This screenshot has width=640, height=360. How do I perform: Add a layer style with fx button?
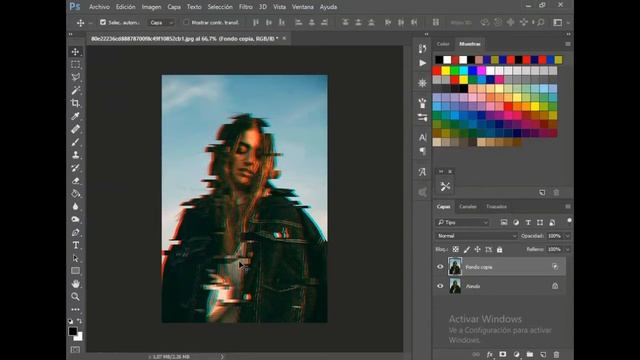pyautogui.click(x=490, y=354)
